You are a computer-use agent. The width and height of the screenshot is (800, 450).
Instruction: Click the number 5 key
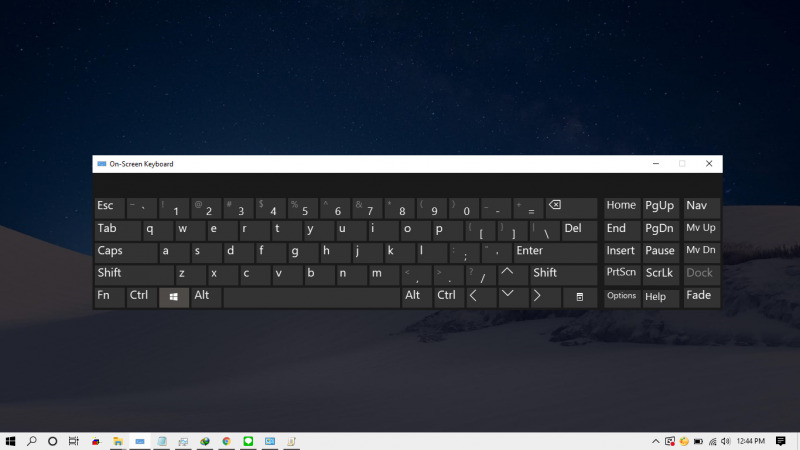coord(302,208)
